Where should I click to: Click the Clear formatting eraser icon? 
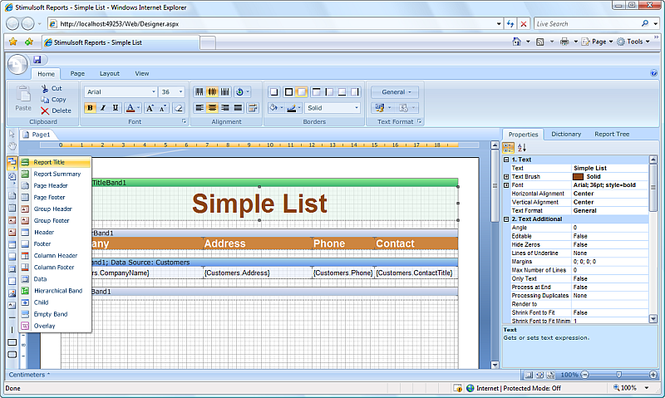click(x=179, y=108)
